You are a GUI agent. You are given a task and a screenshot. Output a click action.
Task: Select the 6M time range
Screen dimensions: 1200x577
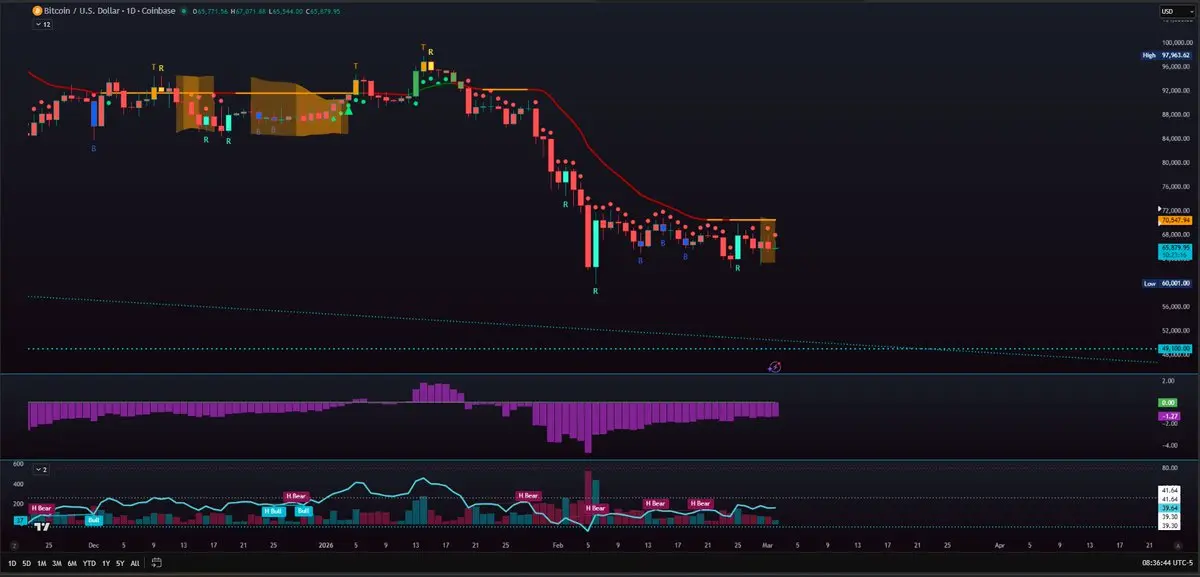click(72, 563)
